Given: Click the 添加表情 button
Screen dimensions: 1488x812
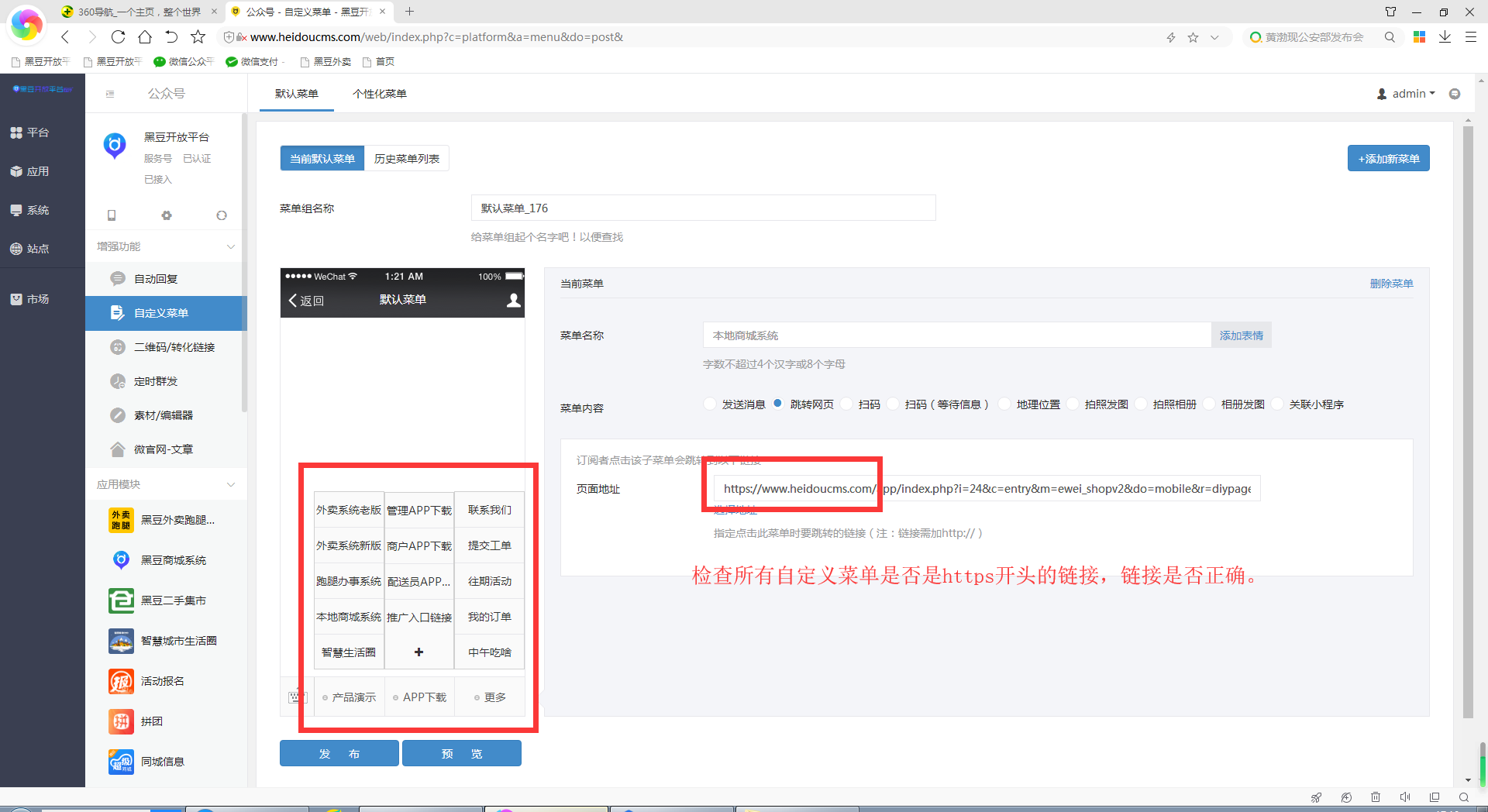Looking at the screenshot, I should [x=1241, y=335].
